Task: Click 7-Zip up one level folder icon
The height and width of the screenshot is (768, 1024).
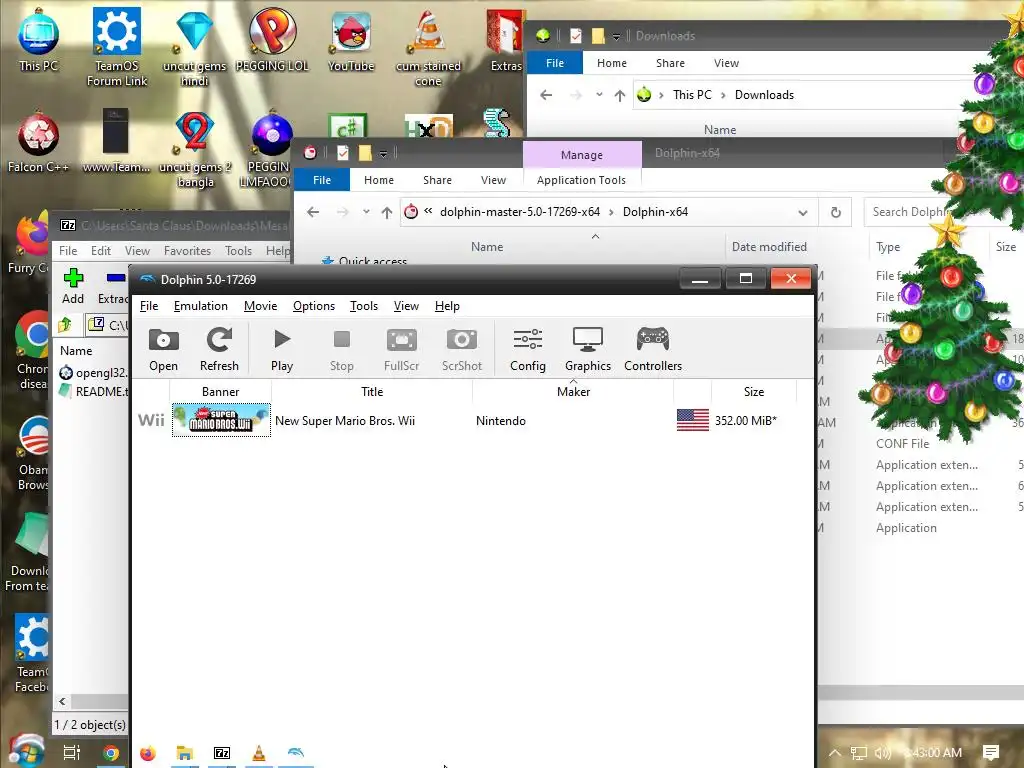Action: tap(65, 324)
